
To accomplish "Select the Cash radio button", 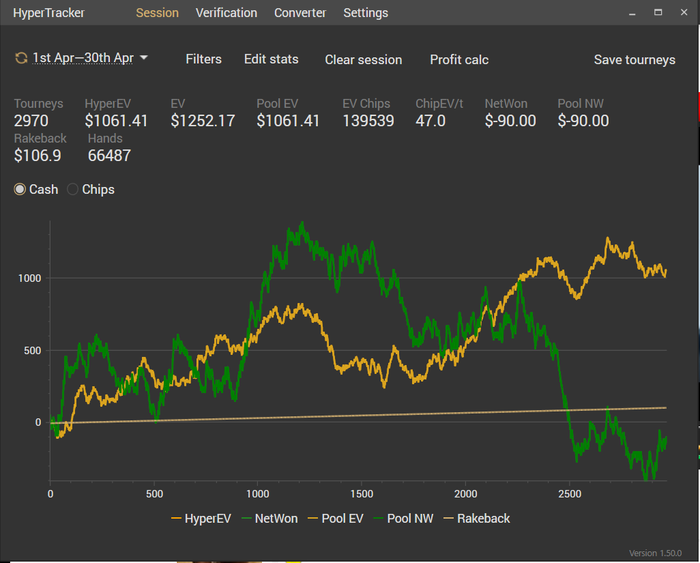I will point(20,189).
